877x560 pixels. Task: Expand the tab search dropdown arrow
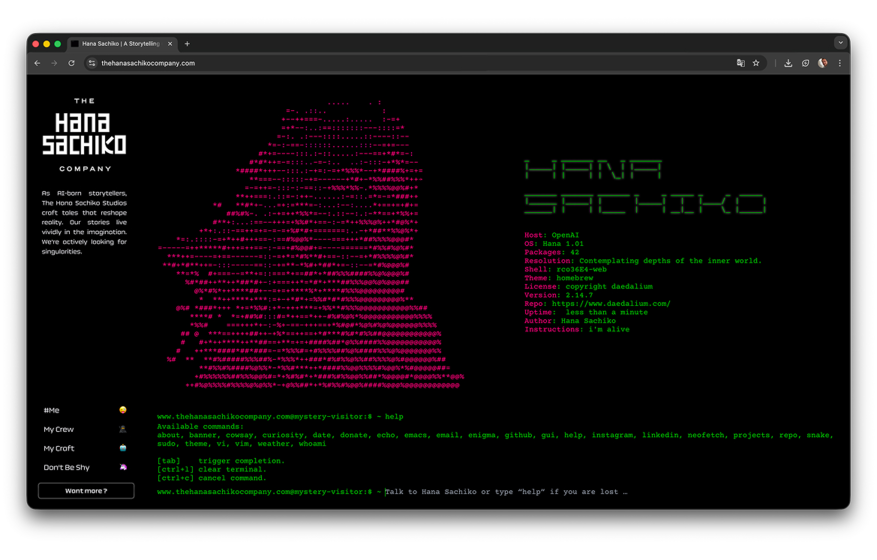click(840, 43)
